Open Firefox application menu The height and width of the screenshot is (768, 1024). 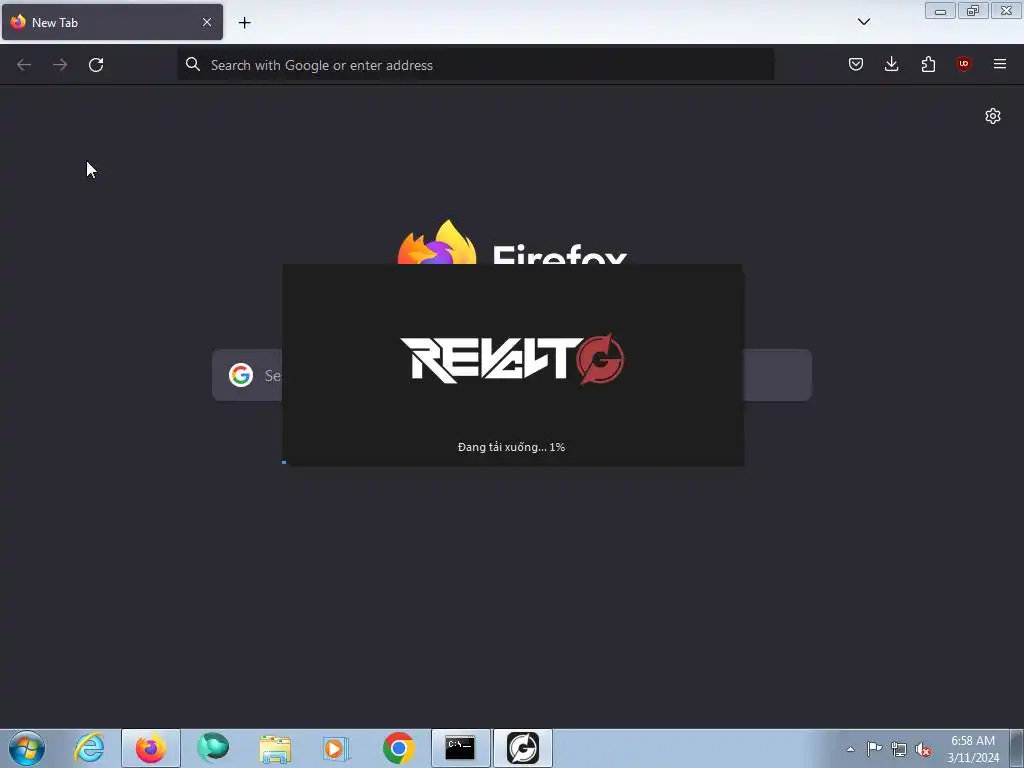tap(999, 64)
